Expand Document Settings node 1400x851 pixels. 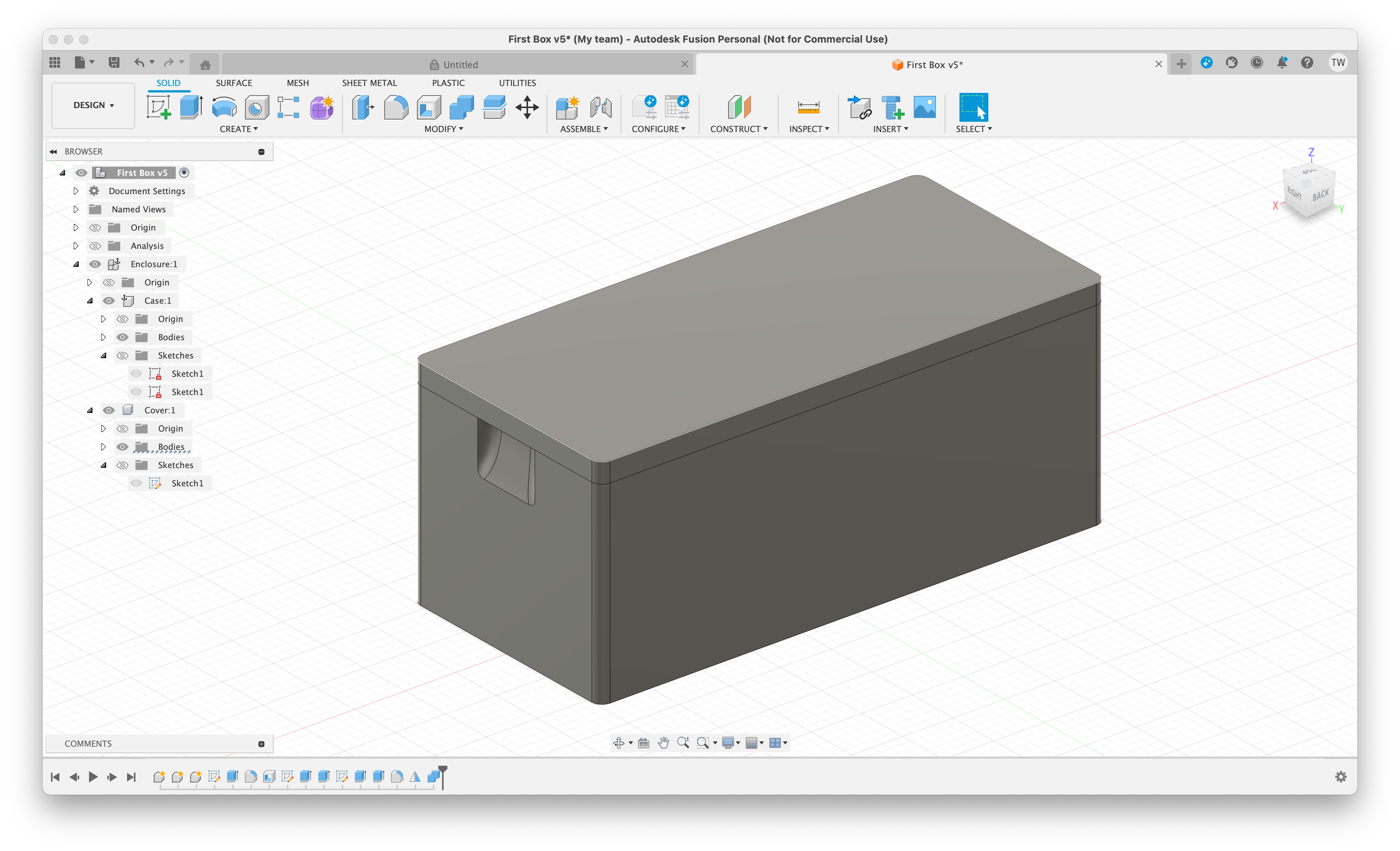click(76, 191)
